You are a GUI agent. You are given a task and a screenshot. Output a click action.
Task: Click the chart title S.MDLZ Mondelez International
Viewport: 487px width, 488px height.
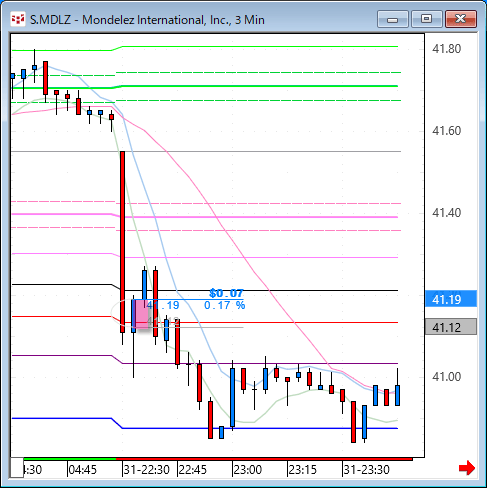[x=147, y=20]
